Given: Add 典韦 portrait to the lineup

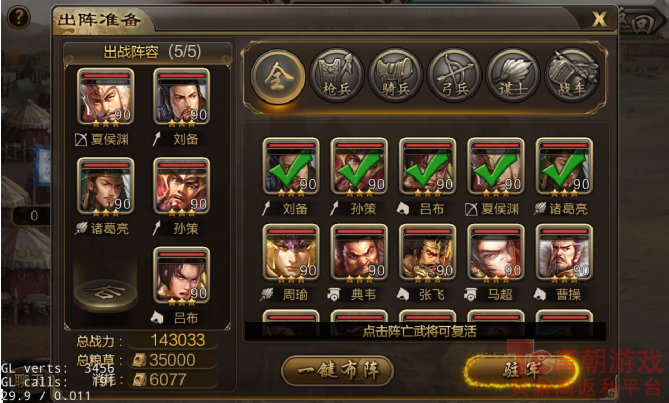Looking at the screenshot, I should pyautogui.click(x=359, y=253).
